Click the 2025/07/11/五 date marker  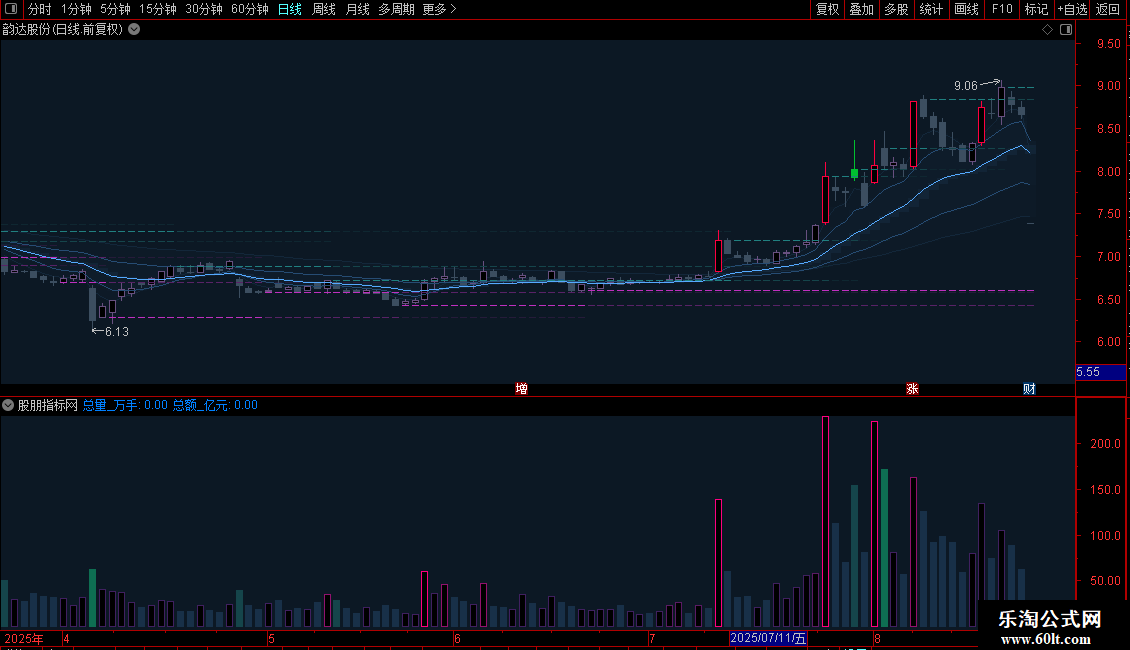(x=768, y=638)
